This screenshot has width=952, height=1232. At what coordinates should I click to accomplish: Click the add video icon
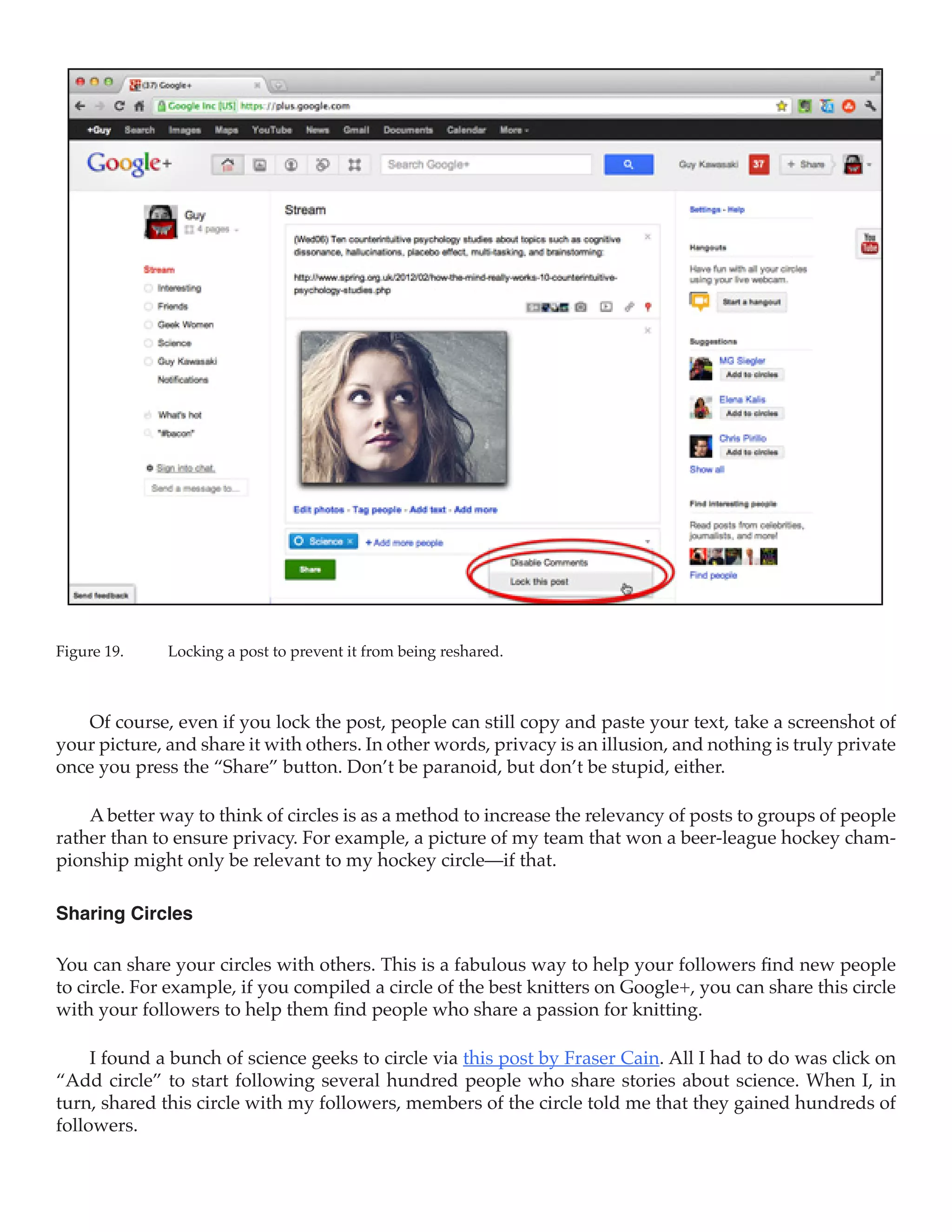tap(606, 307)
